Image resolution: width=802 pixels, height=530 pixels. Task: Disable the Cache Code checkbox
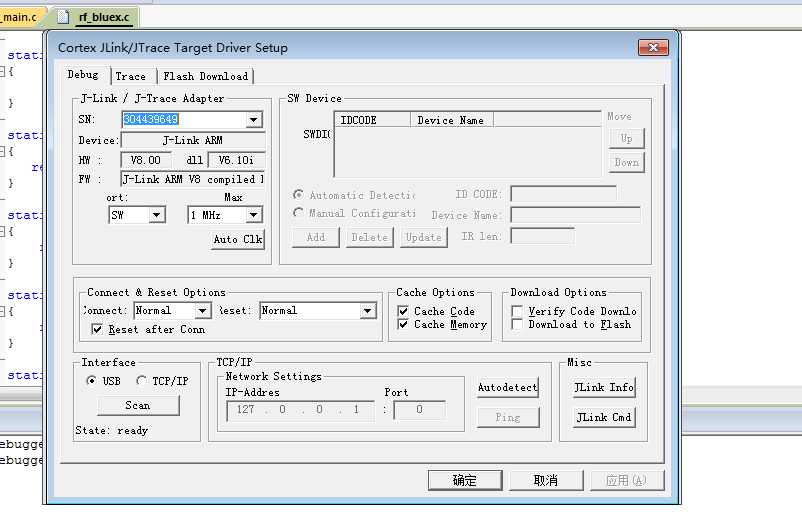tap(403, 311)
